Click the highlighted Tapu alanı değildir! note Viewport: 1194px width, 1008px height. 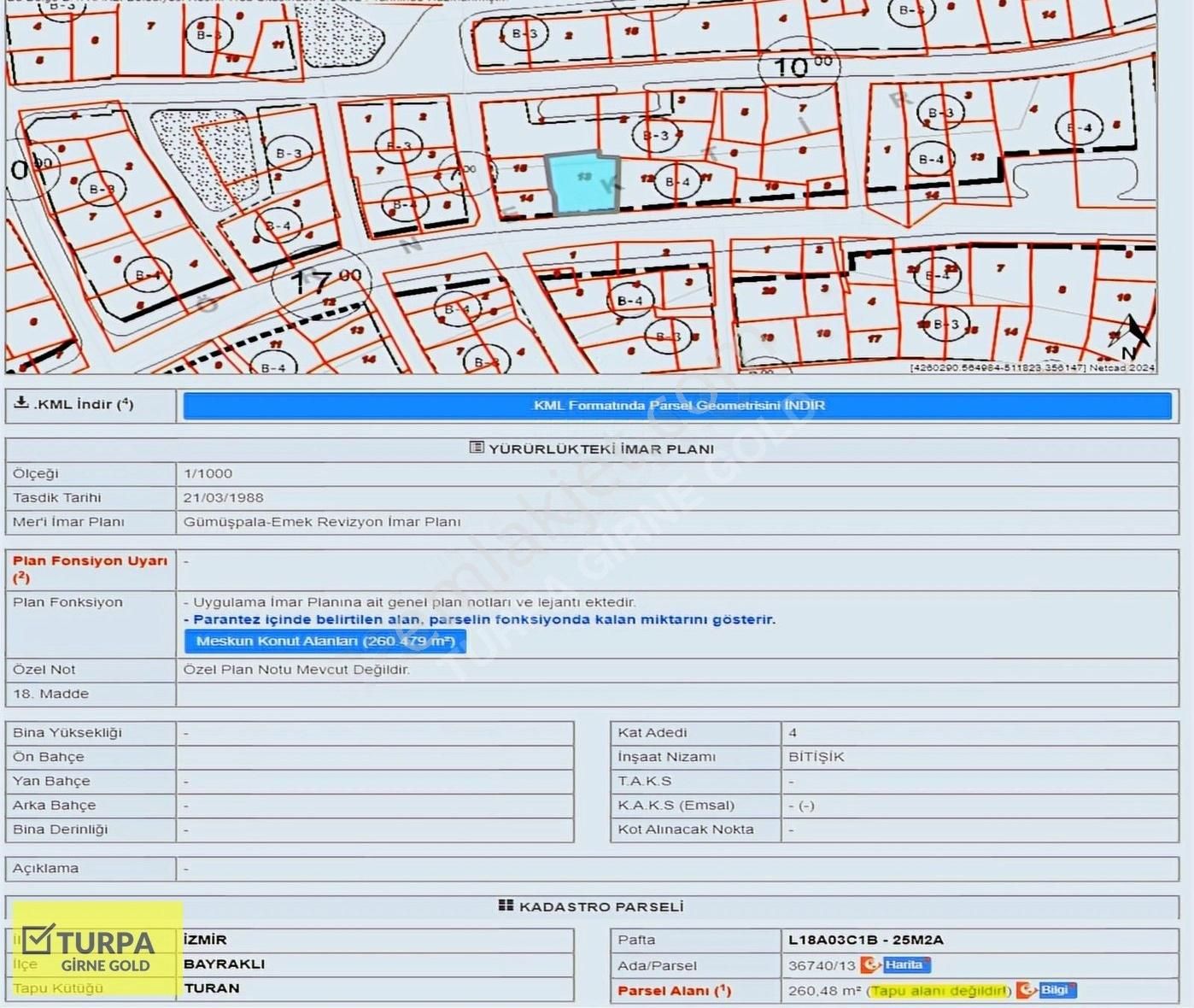939,991
